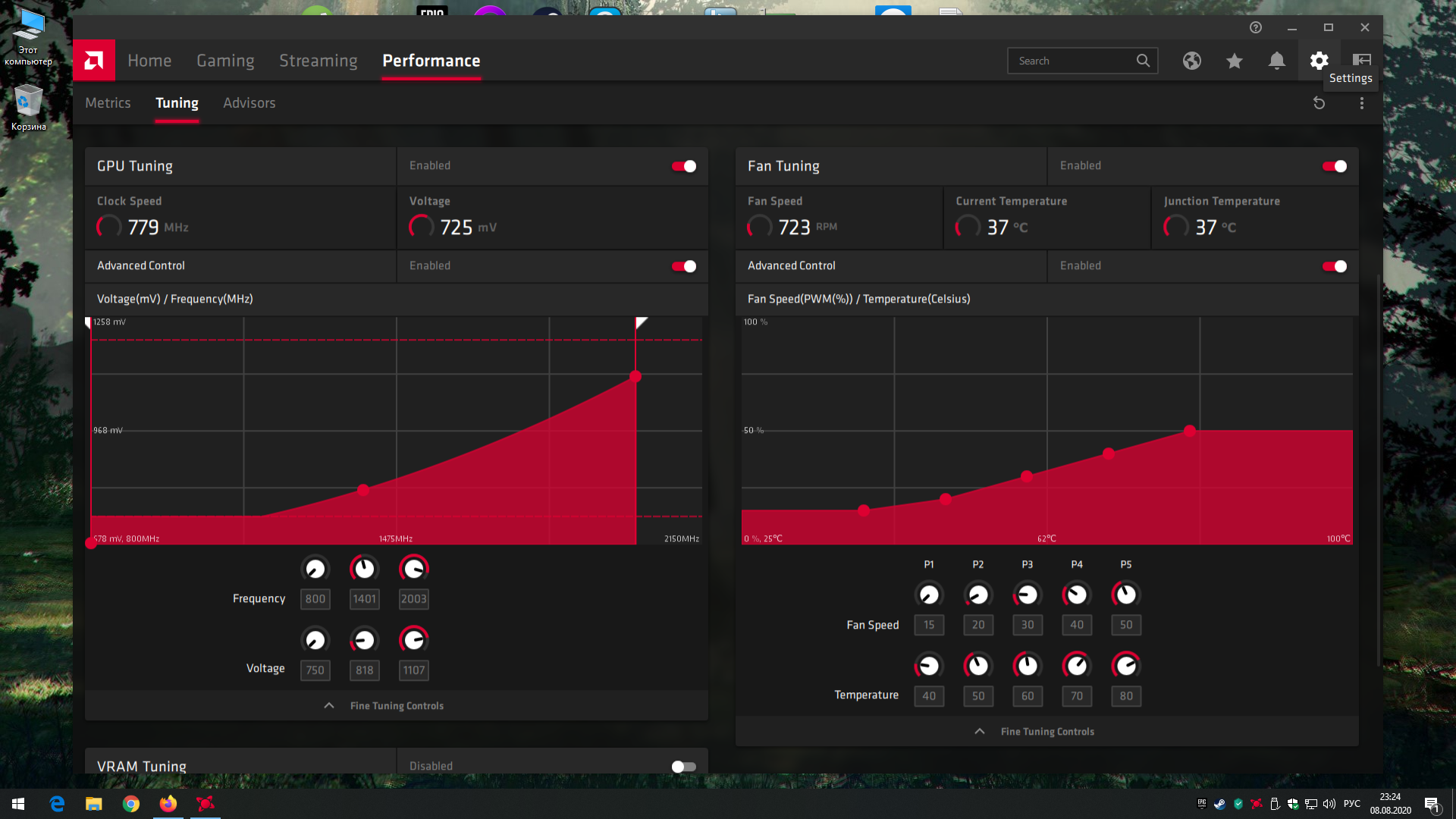The height and width of the screenshot is (819, 1456).
Task: Click the notifications bell icon
Action: [x=1276, y=61]
